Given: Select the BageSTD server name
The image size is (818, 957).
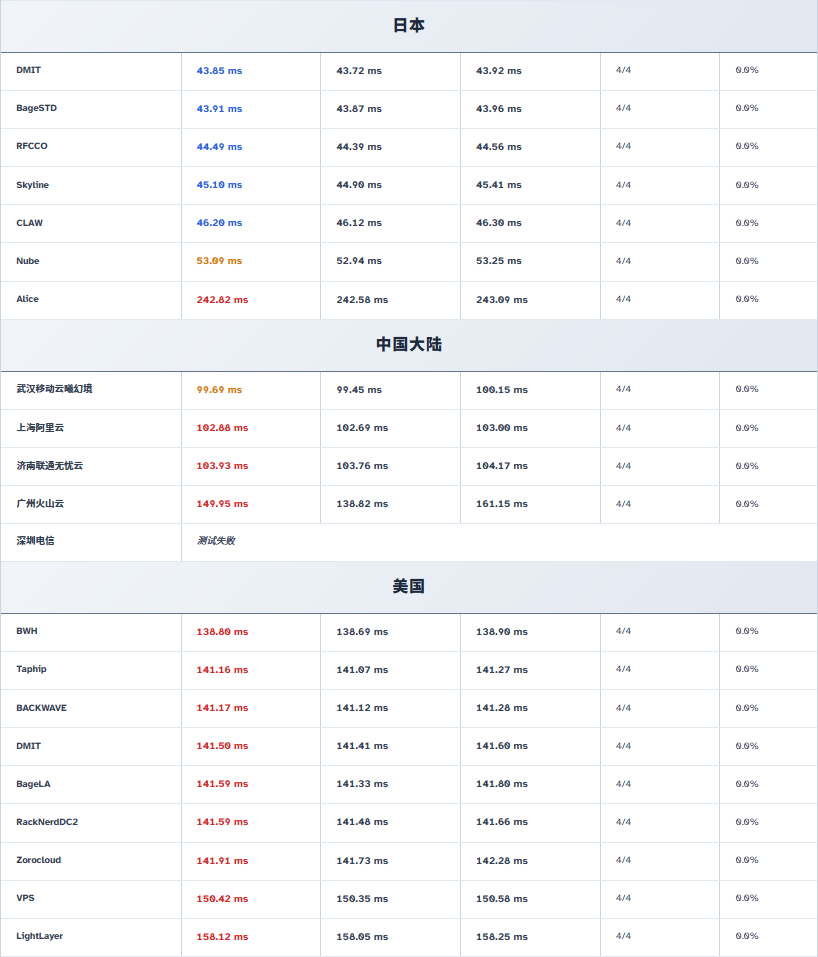Looking at the screenshot, I should pos(36,108).
